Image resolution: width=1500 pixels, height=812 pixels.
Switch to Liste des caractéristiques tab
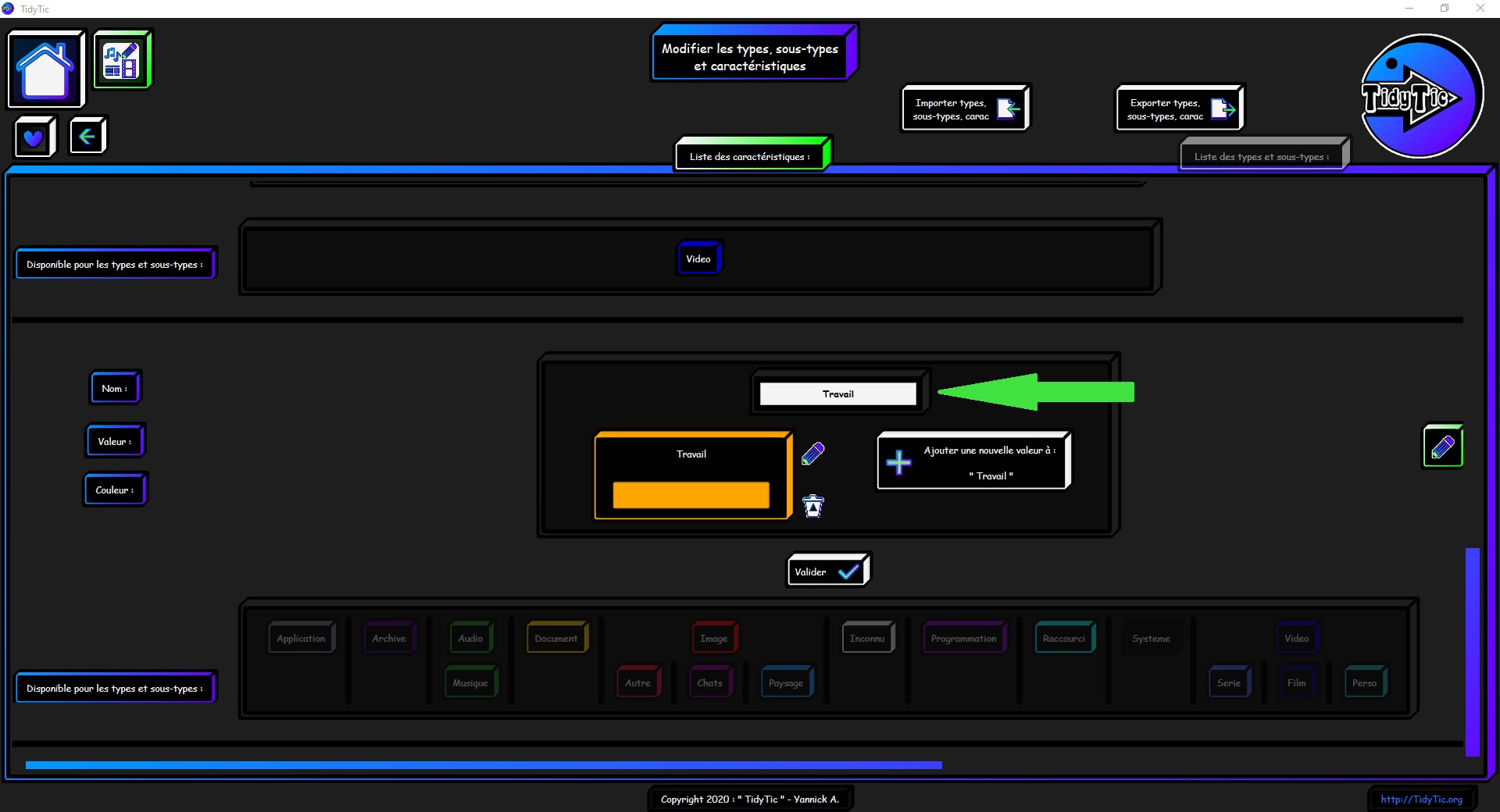(750, 156)
